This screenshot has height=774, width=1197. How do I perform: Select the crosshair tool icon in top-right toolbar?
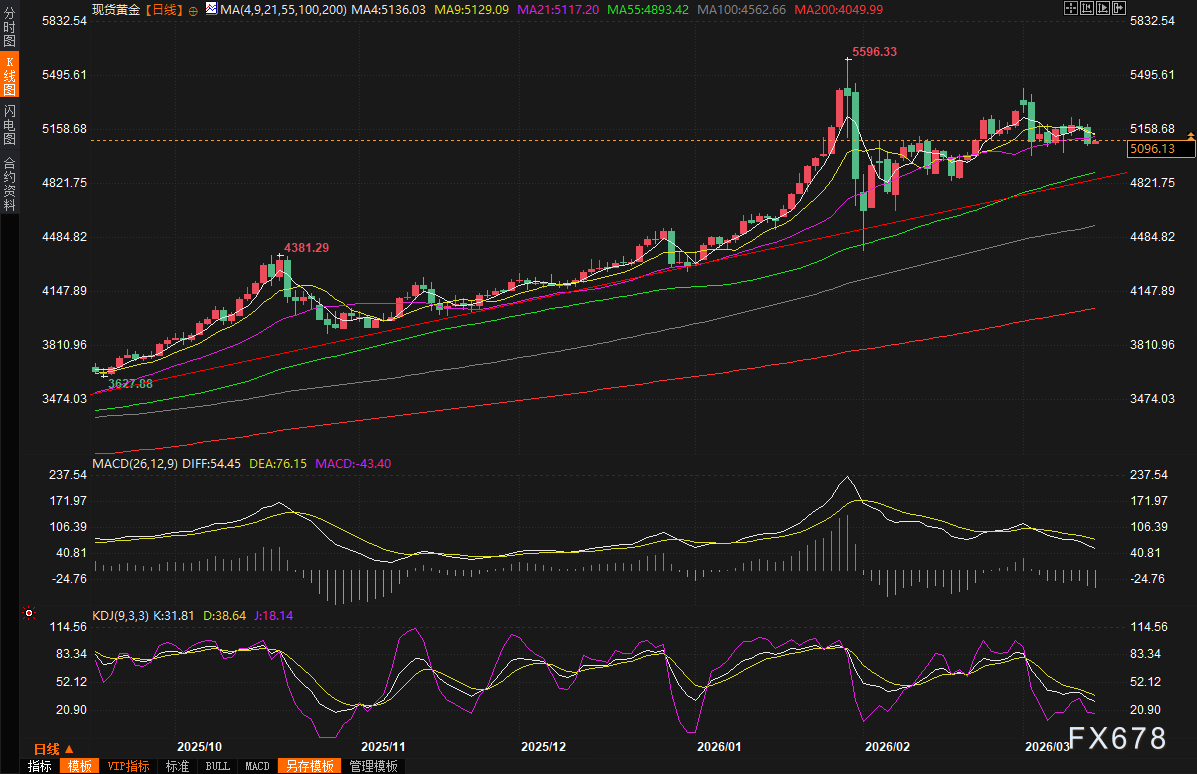(x=1071, y=8)
